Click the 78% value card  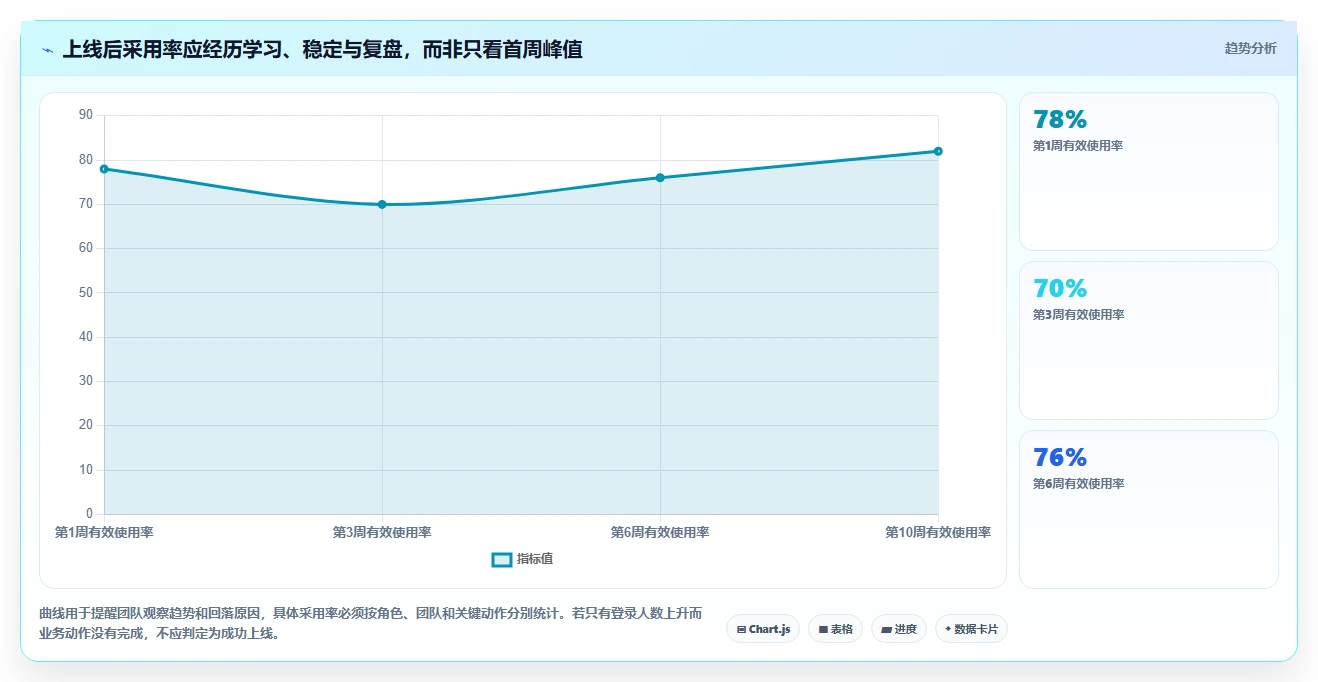coord(1148,171)
